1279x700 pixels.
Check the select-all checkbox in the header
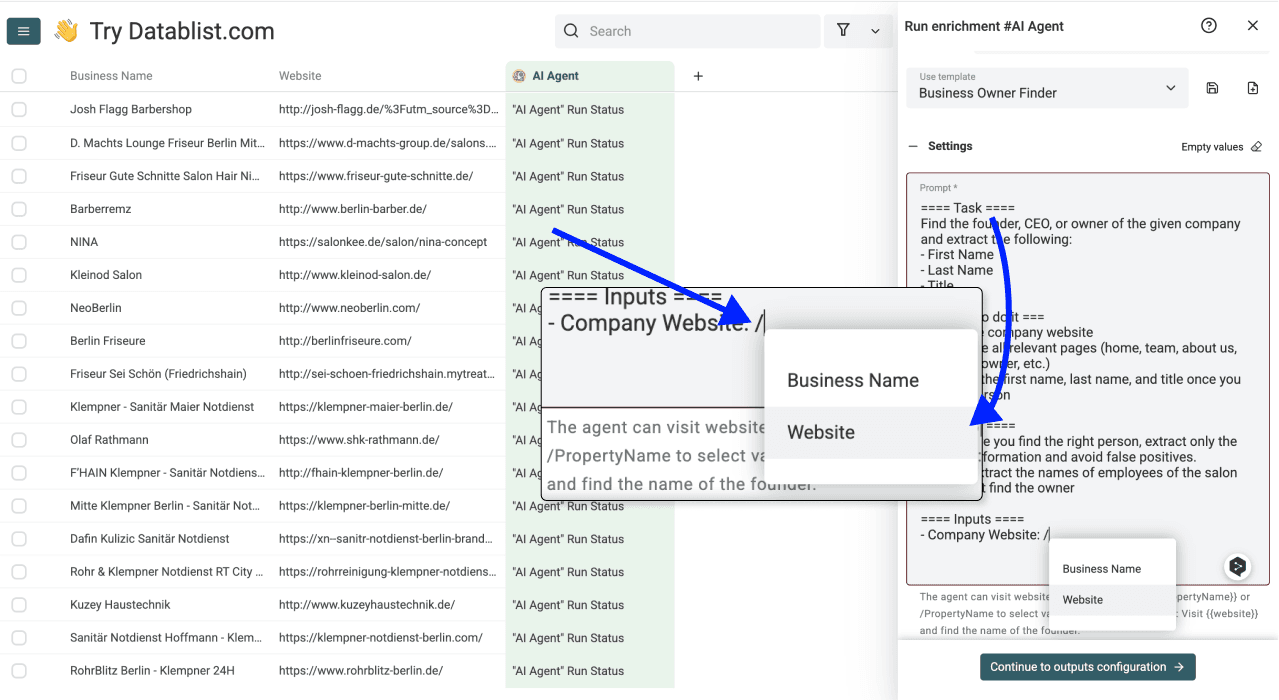pyautogui.click(x=18, y=75)
